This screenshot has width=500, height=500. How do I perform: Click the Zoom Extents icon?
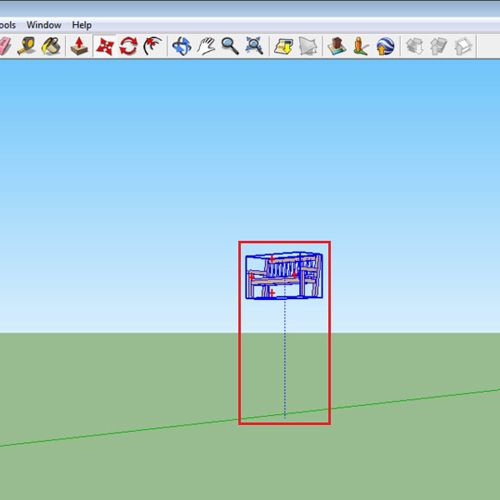pyautogui.click(x=254, y=46)
